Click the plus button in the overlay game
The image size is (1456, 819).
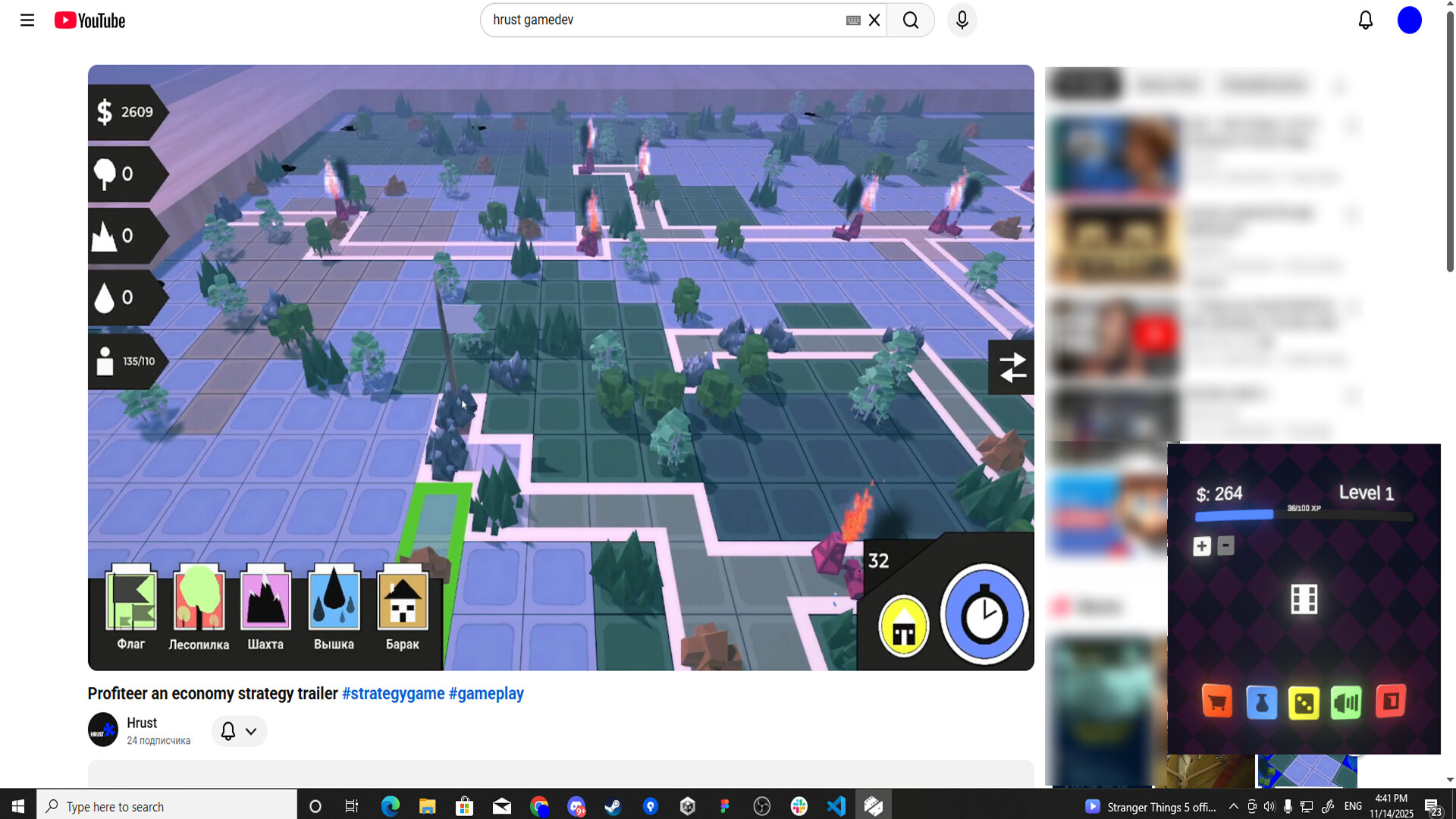(1202, 544)
